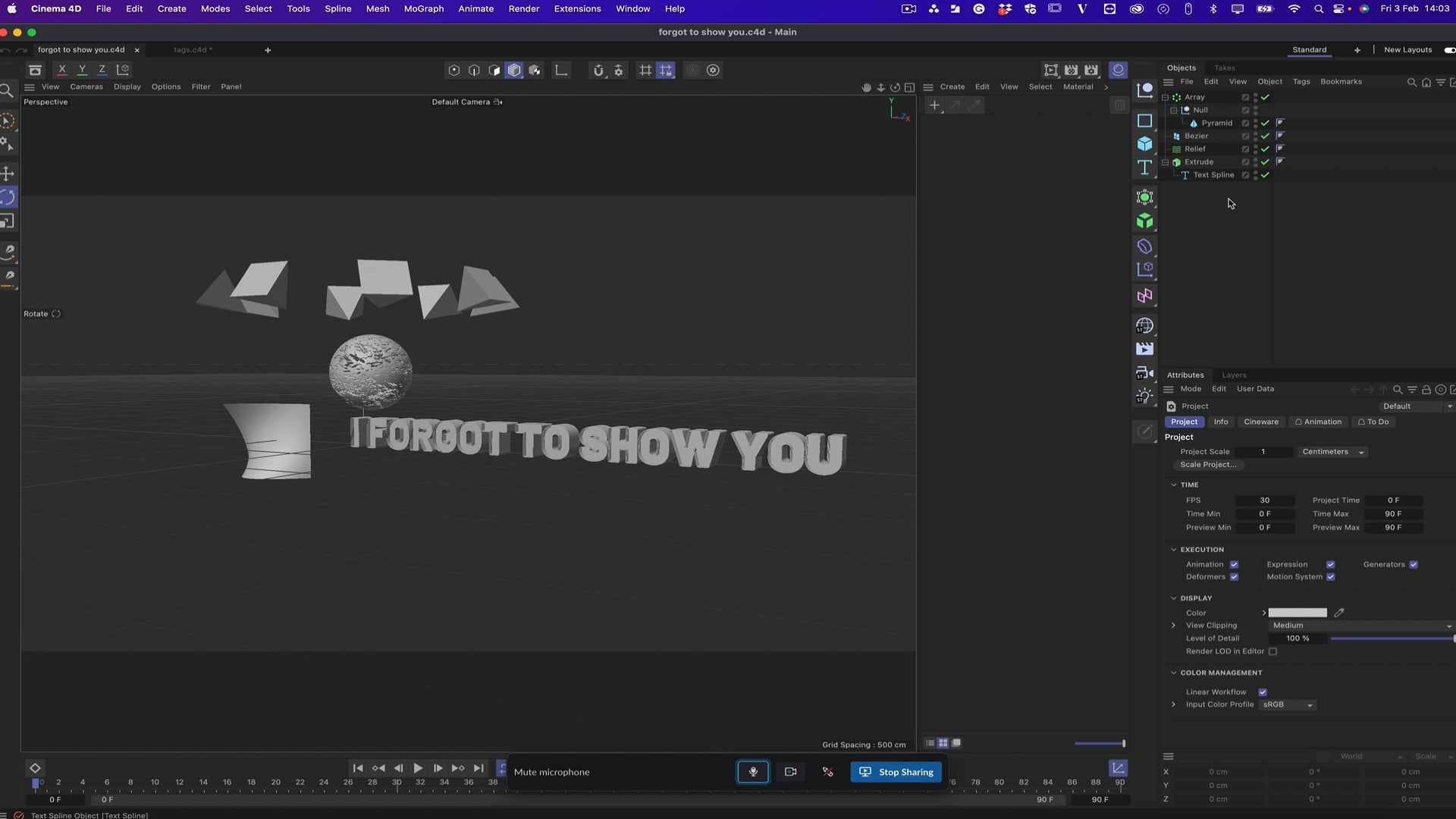The height and width of the screenshot is (819, 1456).
Task: Drag the Level of Detail slider
Action: coord(1452,638)
